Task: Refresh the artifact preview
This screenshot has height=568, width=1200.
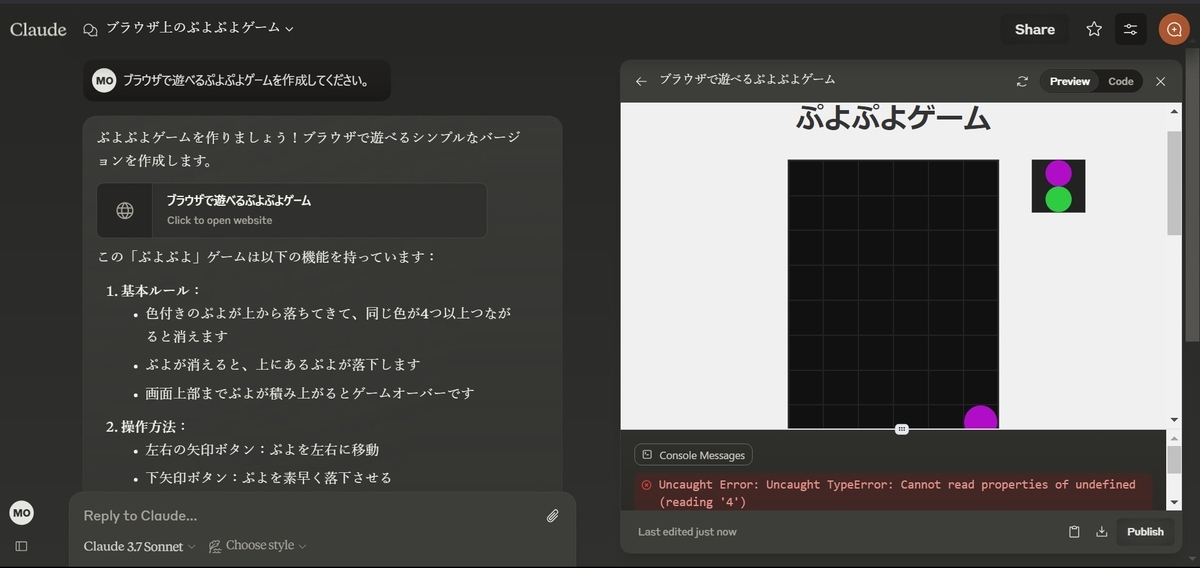Action: [x=1022, y=81]
